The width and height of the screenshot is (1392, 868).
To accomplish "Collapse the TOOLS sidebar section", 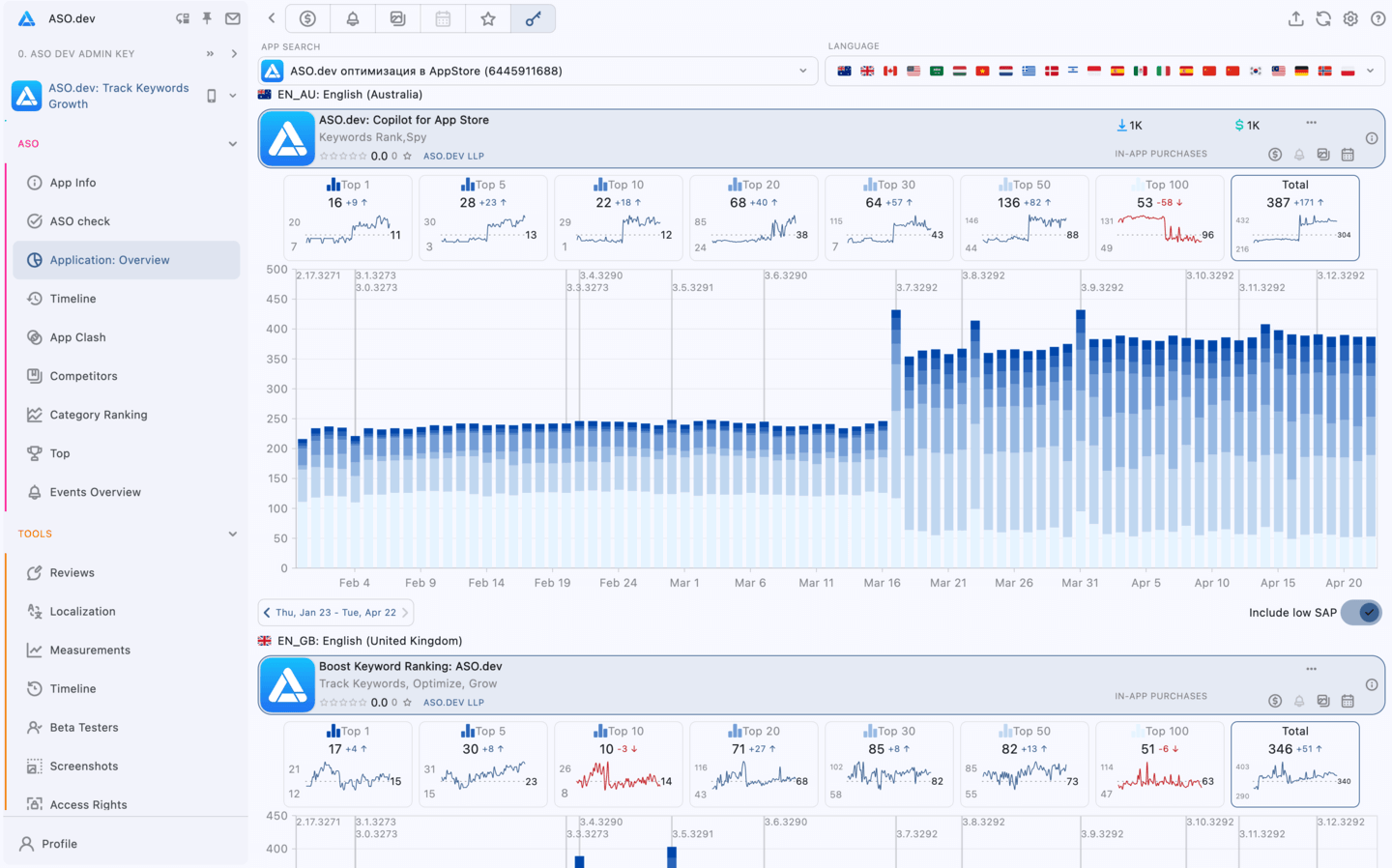I will (232, 533).
